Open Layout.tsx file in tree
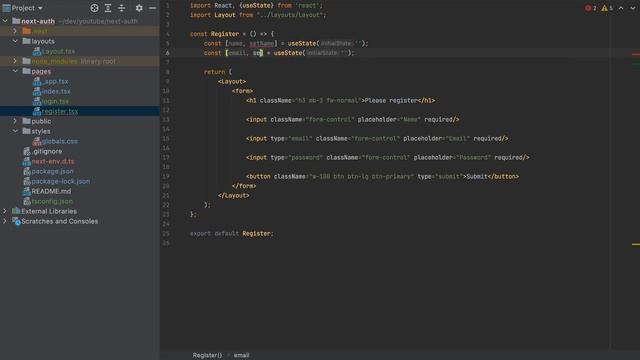 pyautogui.click(x=58, y=51)
